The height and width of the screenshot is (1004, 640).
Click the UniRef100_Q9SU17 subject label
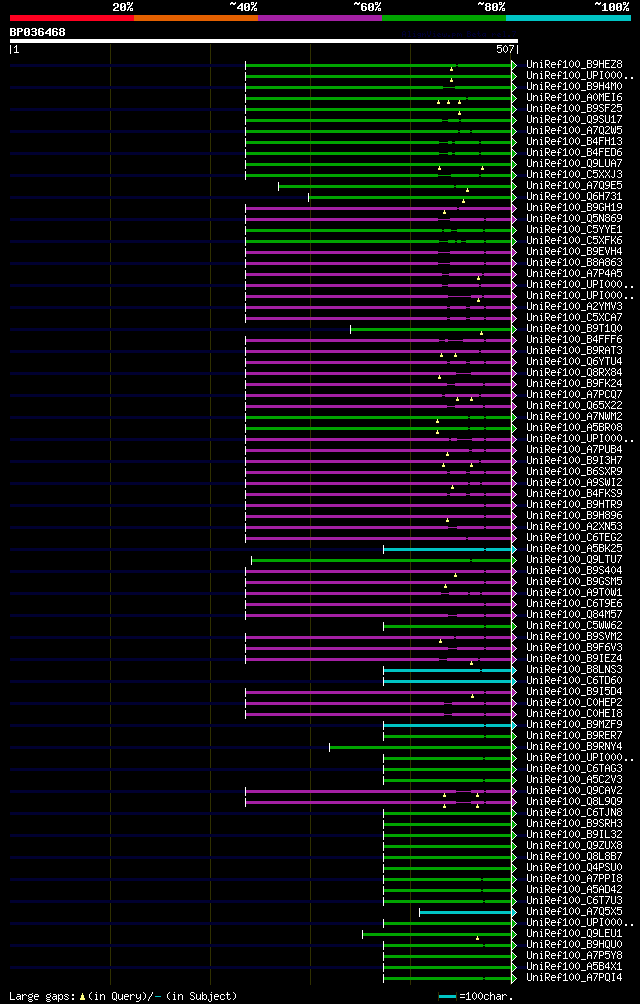pos(574,120)
